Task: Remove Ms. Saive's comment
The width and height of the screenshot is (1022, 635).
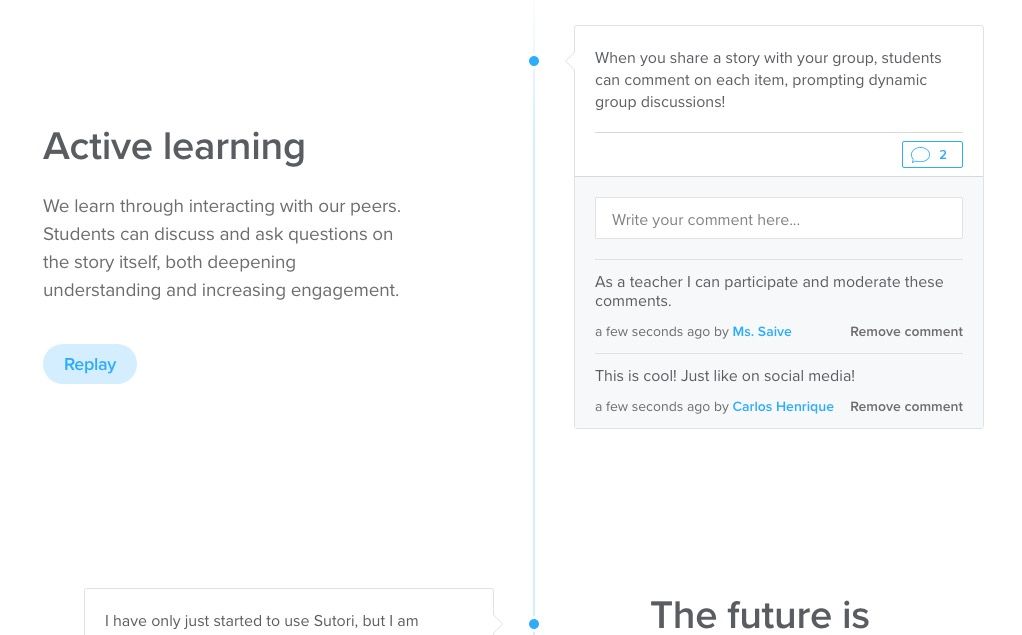Action: (x=906, y=331)
